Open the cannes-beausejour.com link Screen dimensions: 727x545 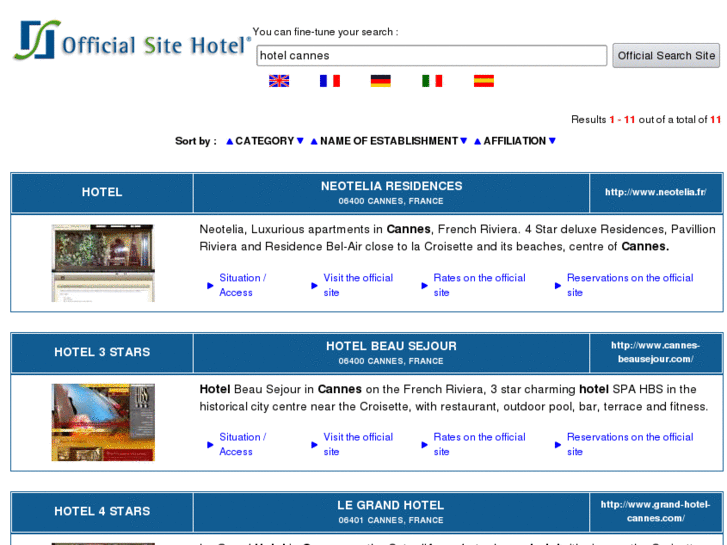[656, 352]
